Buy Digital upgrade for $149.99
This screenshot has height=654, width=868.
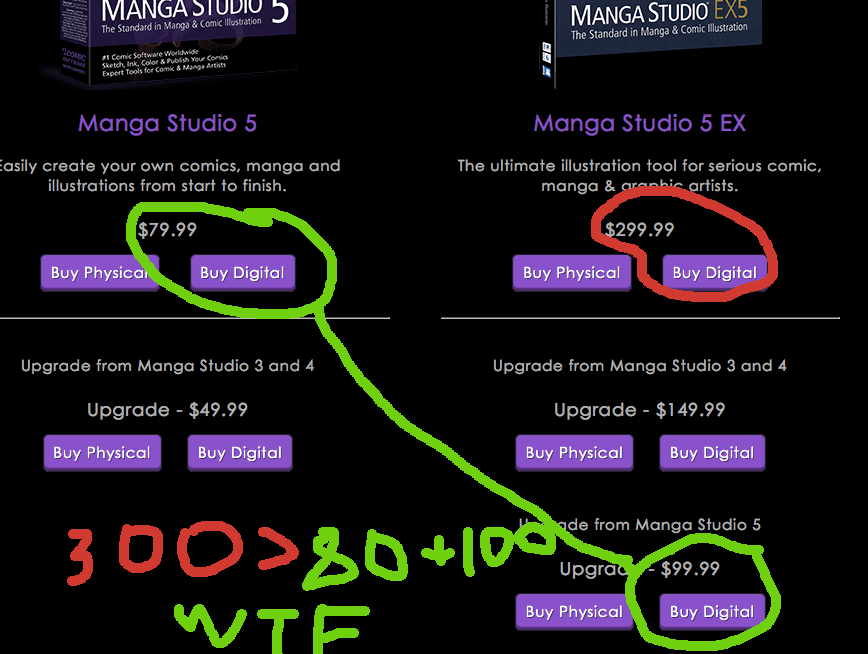click(x=712, y=452)
